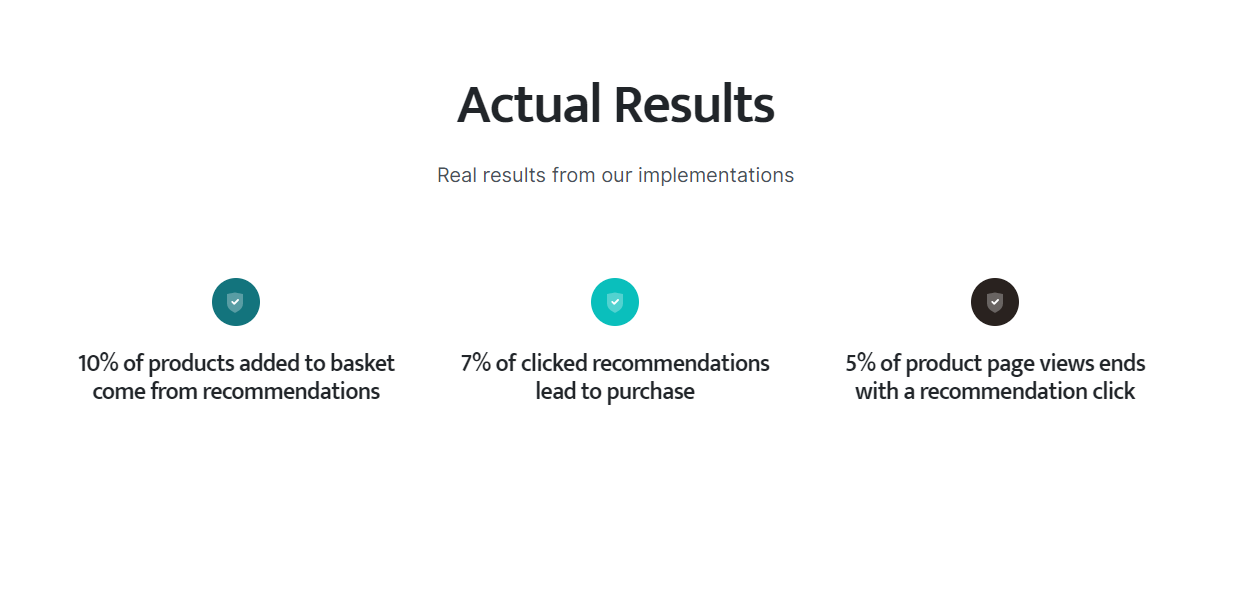Image resolution: width=1235 pixels, height=592 pixels.
Task: Click the 10% of products added to basket line
Action: tap(237, 363)
